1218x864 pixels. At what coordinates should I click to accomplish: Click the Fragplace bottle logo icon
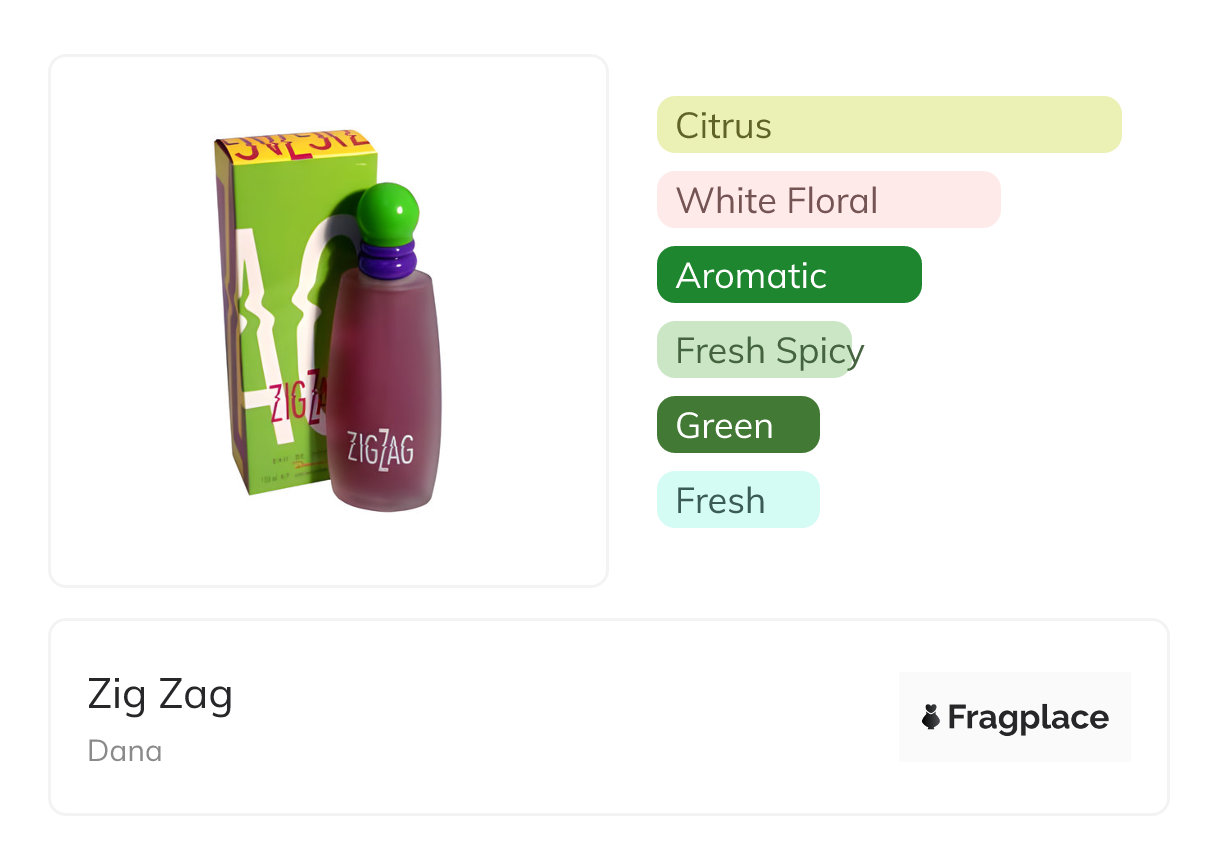point(931,717)
